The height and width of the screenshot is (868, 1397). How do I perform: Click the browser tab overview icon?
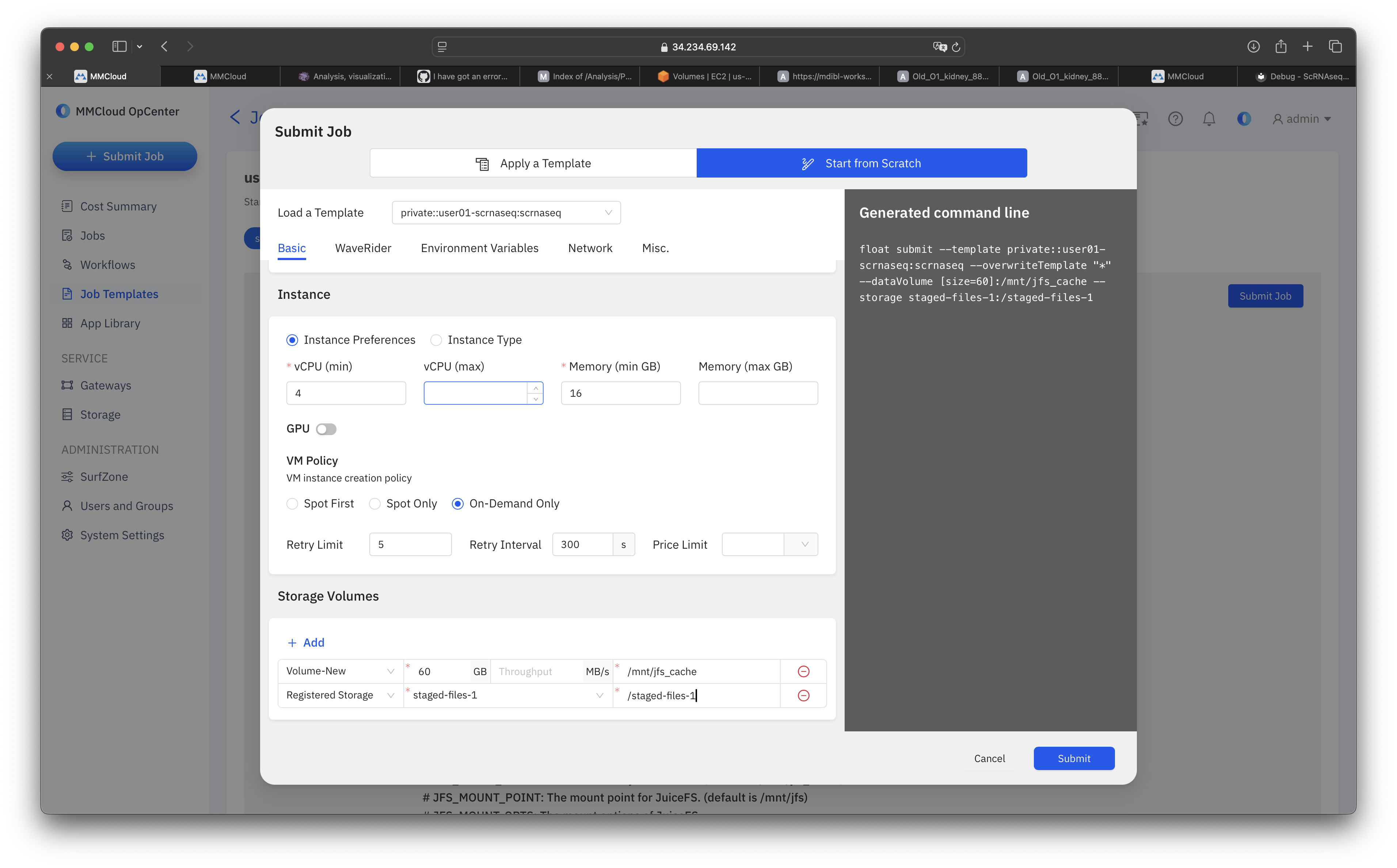[x=1335, y=46]
